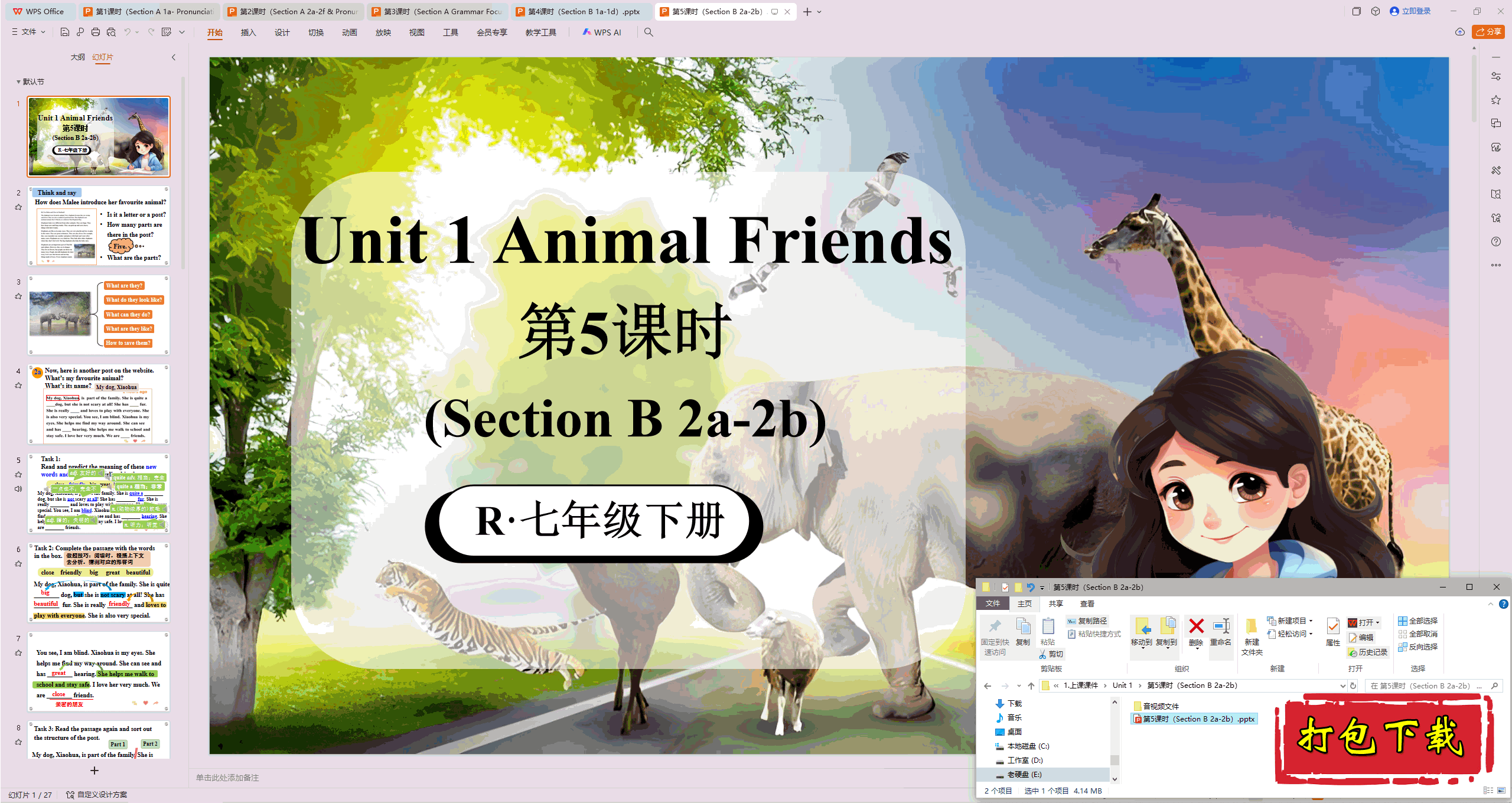Click the 分享 share button
Screen dimensions: 1512x803
point(1488,32)
